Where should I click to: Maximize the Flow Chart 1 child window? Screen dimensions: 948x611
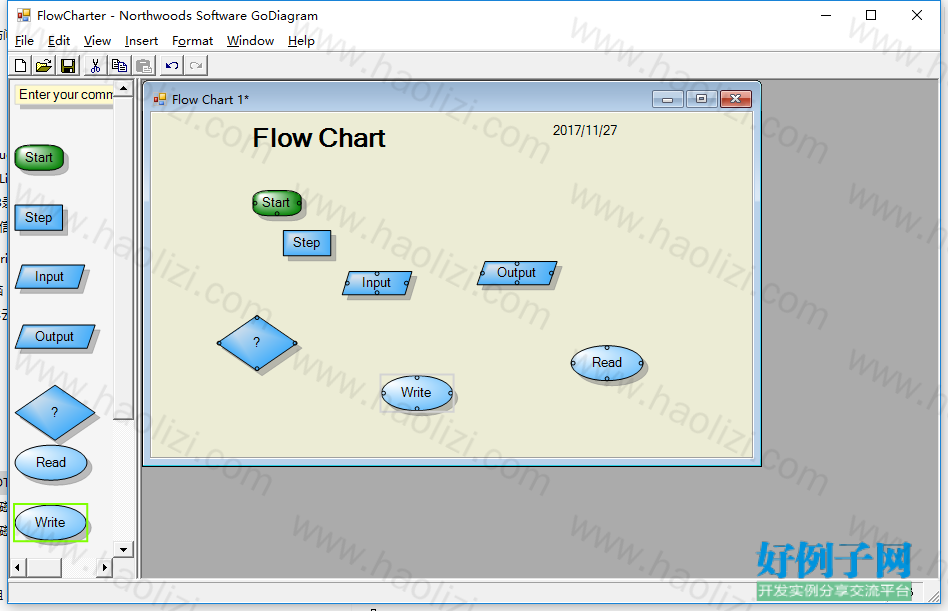point(701,99)
